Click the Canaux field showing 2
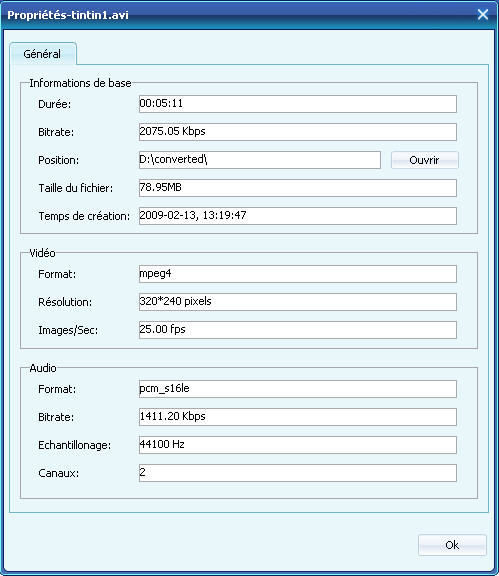 (298, 473)
